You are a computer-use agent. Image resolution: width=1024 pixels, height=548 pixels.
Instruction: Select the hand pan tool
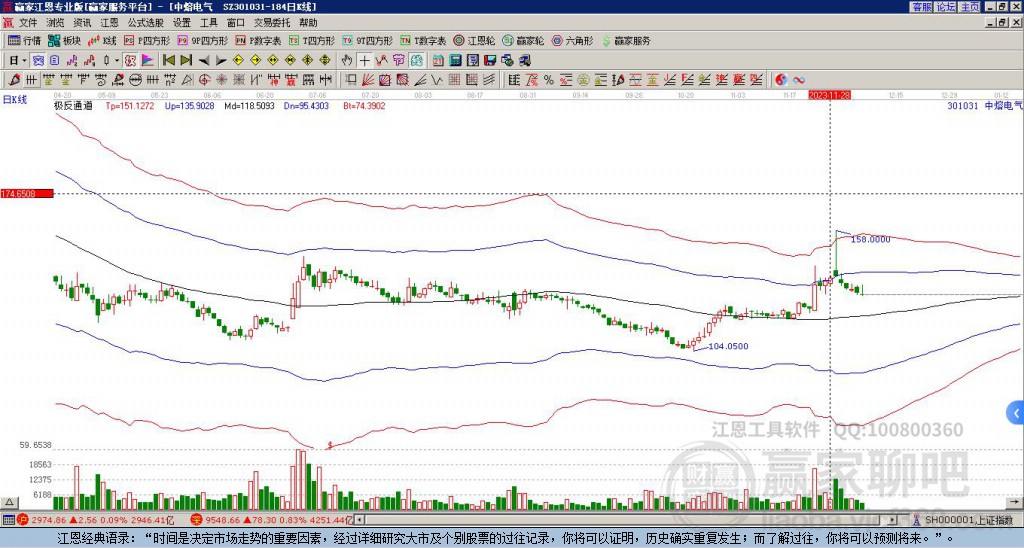(347, 61)
